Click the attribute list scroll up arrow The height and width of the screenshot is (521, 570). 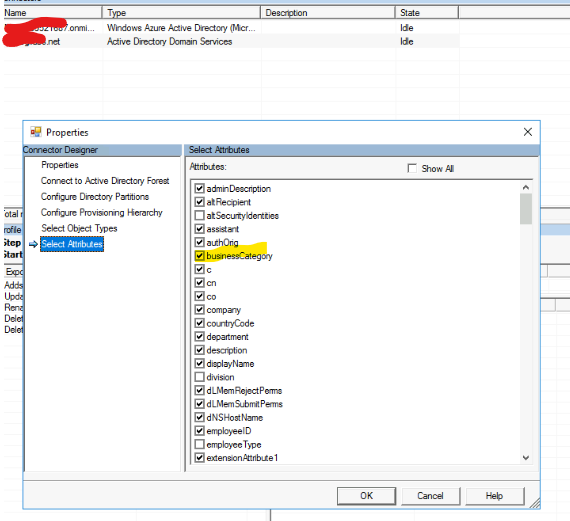pos(526,188)
